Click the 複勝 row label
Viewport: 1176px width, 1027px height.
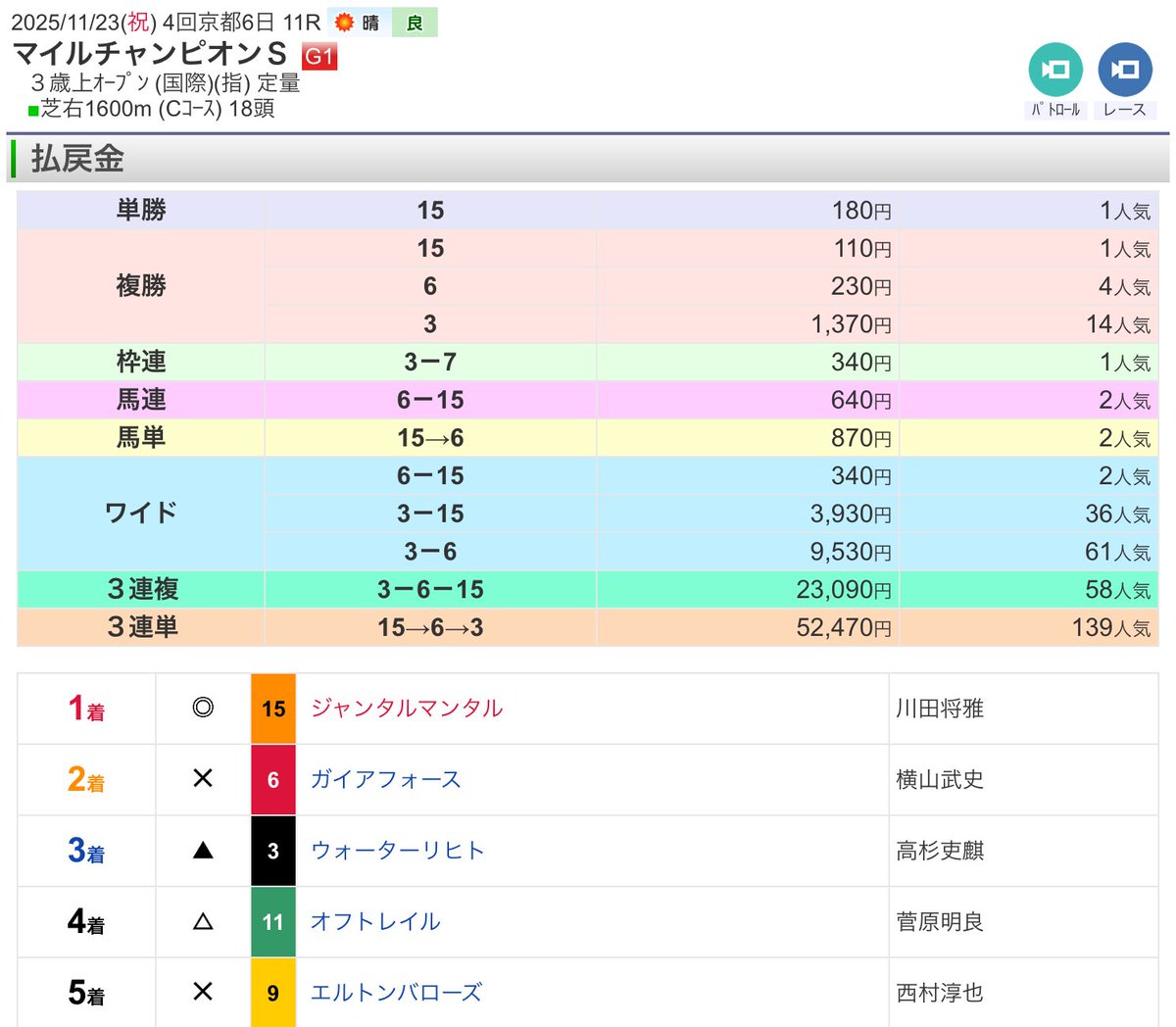[141, 286]
